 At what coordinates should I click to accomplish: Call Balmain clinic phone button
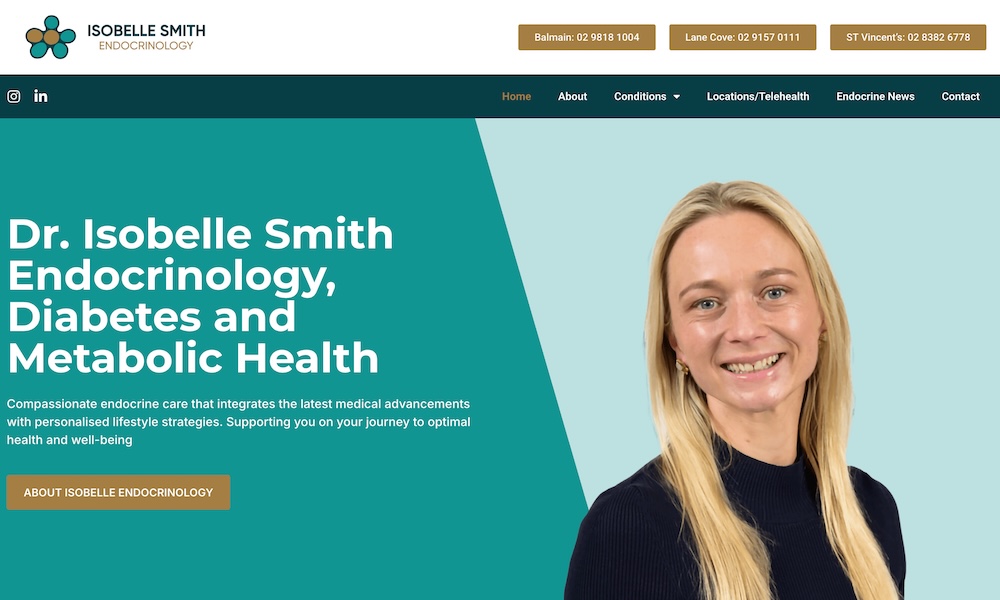tap(587, 37)
